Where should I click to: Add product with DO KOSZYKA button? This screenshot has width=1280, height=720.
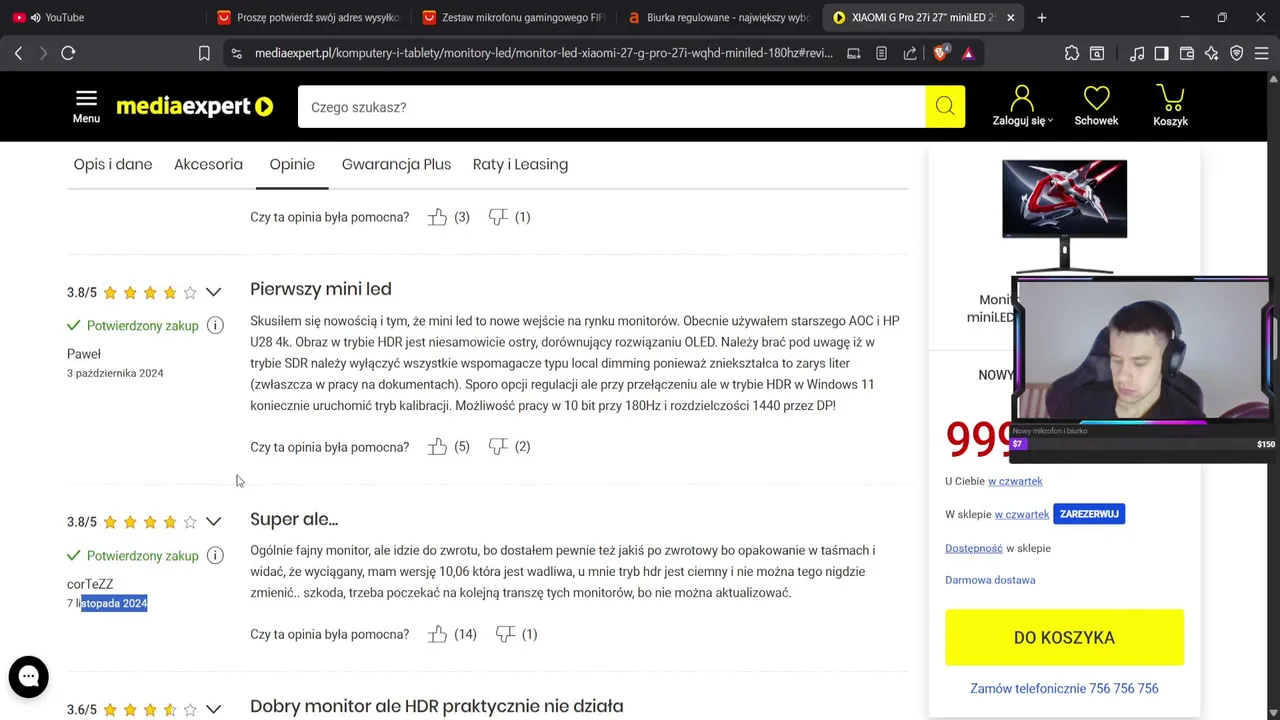click(1064, 637)
